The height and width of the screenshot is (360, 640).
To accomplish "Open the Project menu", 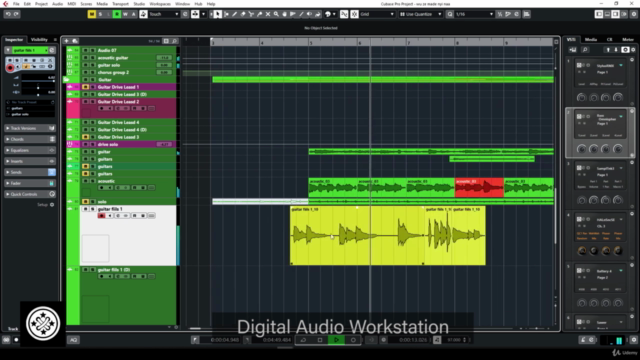I will (41, 4).
